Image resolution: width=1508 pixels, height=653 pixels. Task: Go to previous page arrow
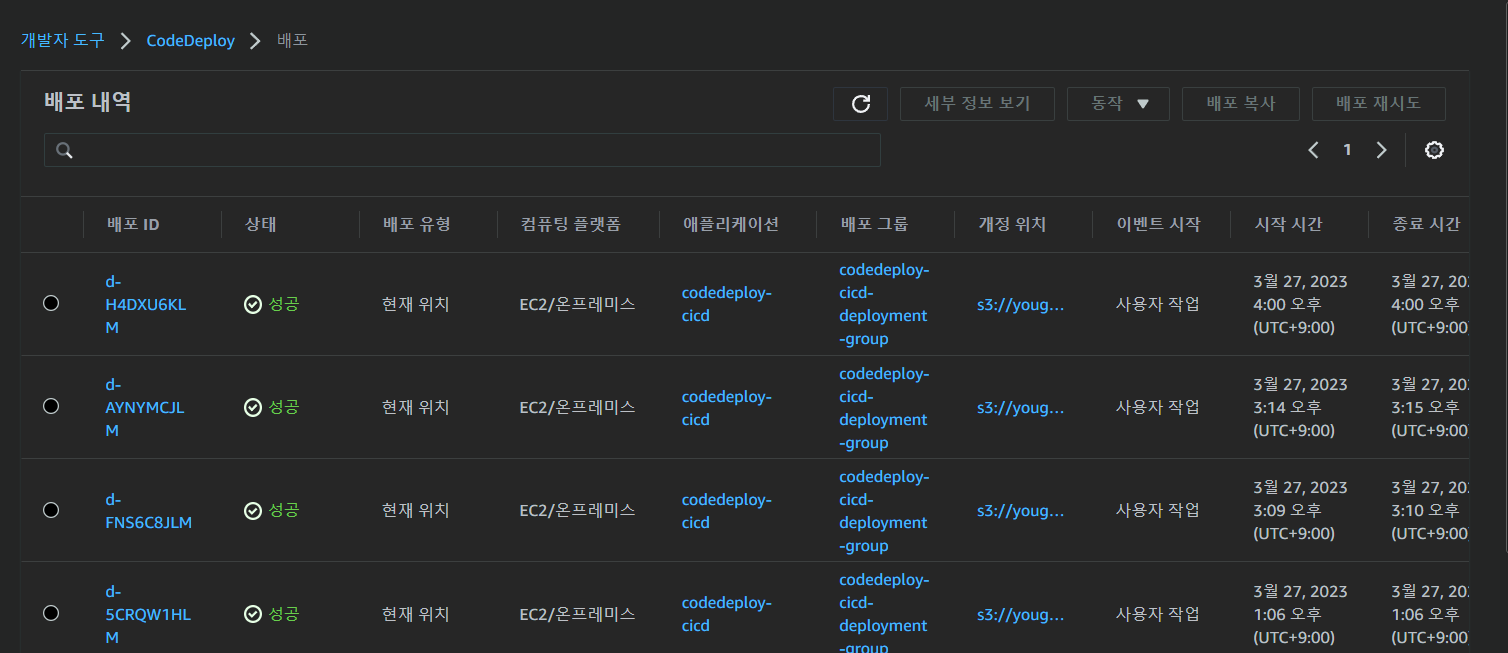(1314, 150)
